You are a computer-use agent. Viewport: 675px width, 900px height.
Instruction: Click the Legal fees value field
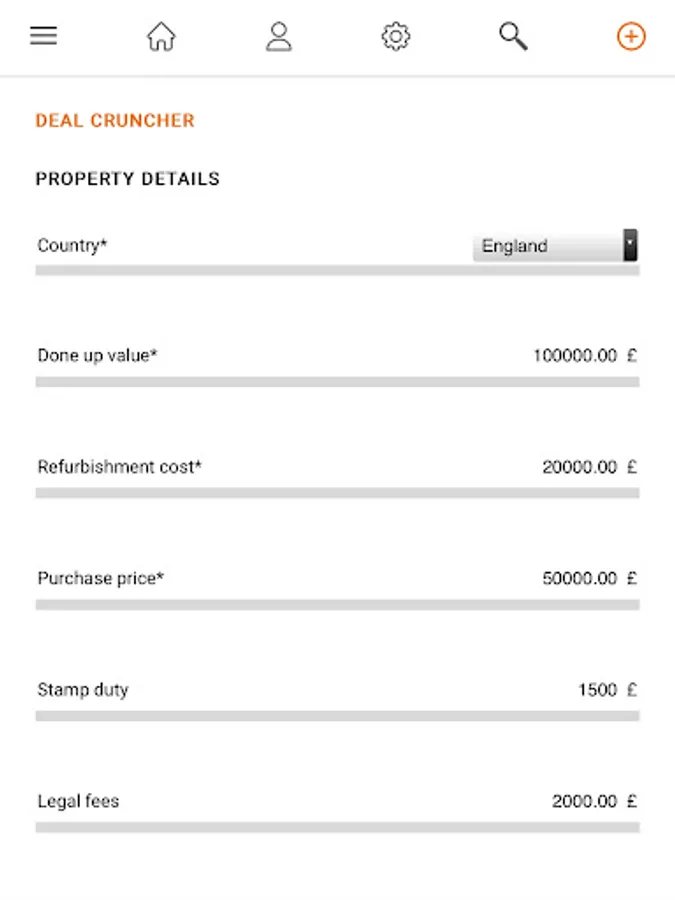coord(585,800)
